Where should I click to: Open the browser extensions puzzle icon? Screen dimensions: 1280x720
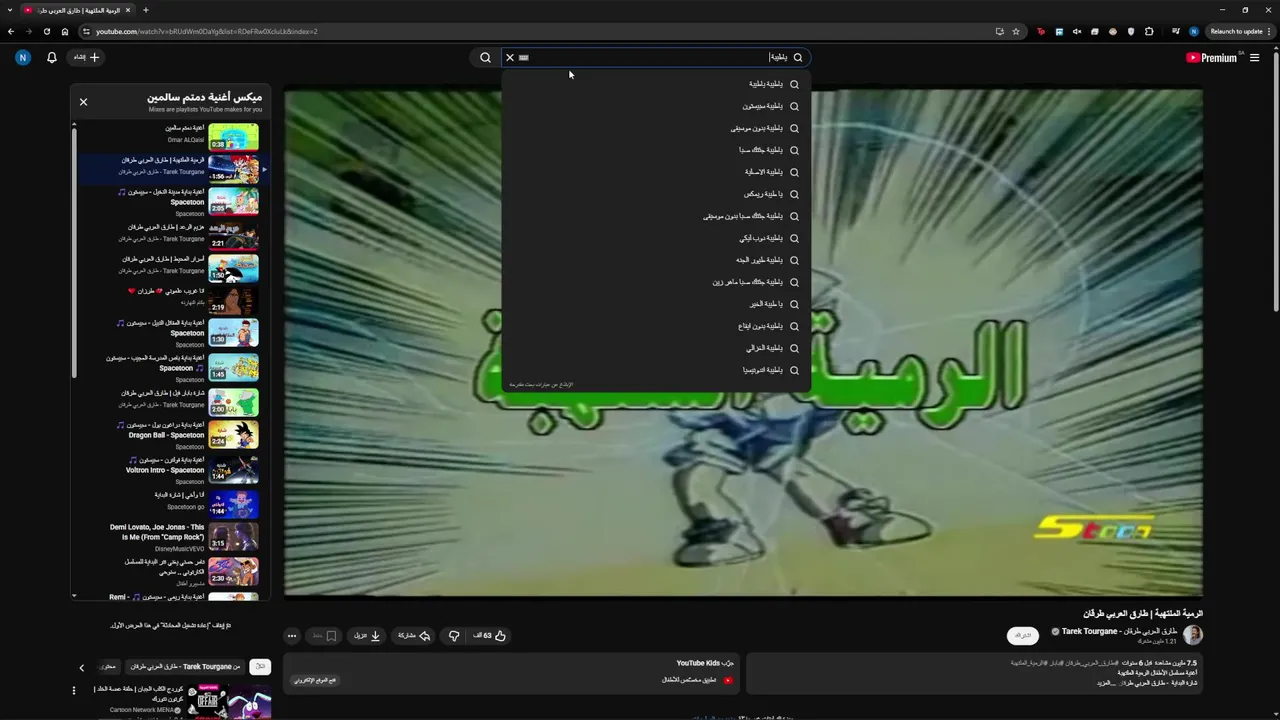[x=1149, y=31]
